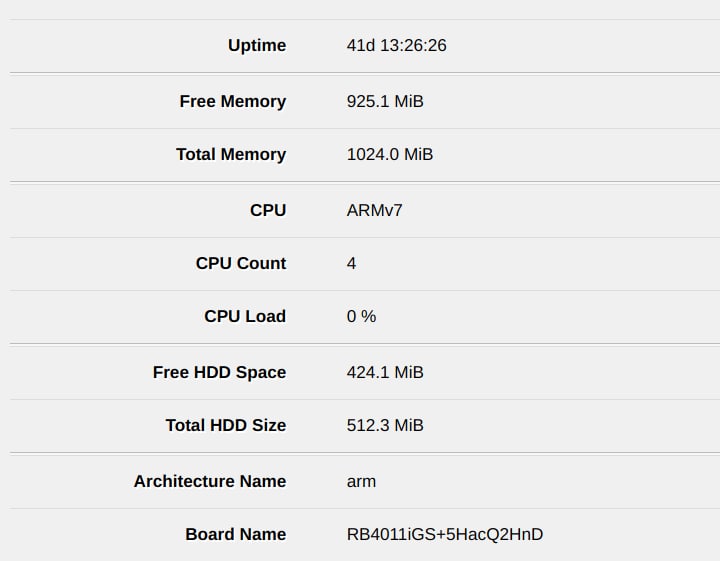Image resolution: width=720 pixels, height=561 pixels.
Task: Select the Uptime label
Action: pyautogui.click(x=257, y=45)
